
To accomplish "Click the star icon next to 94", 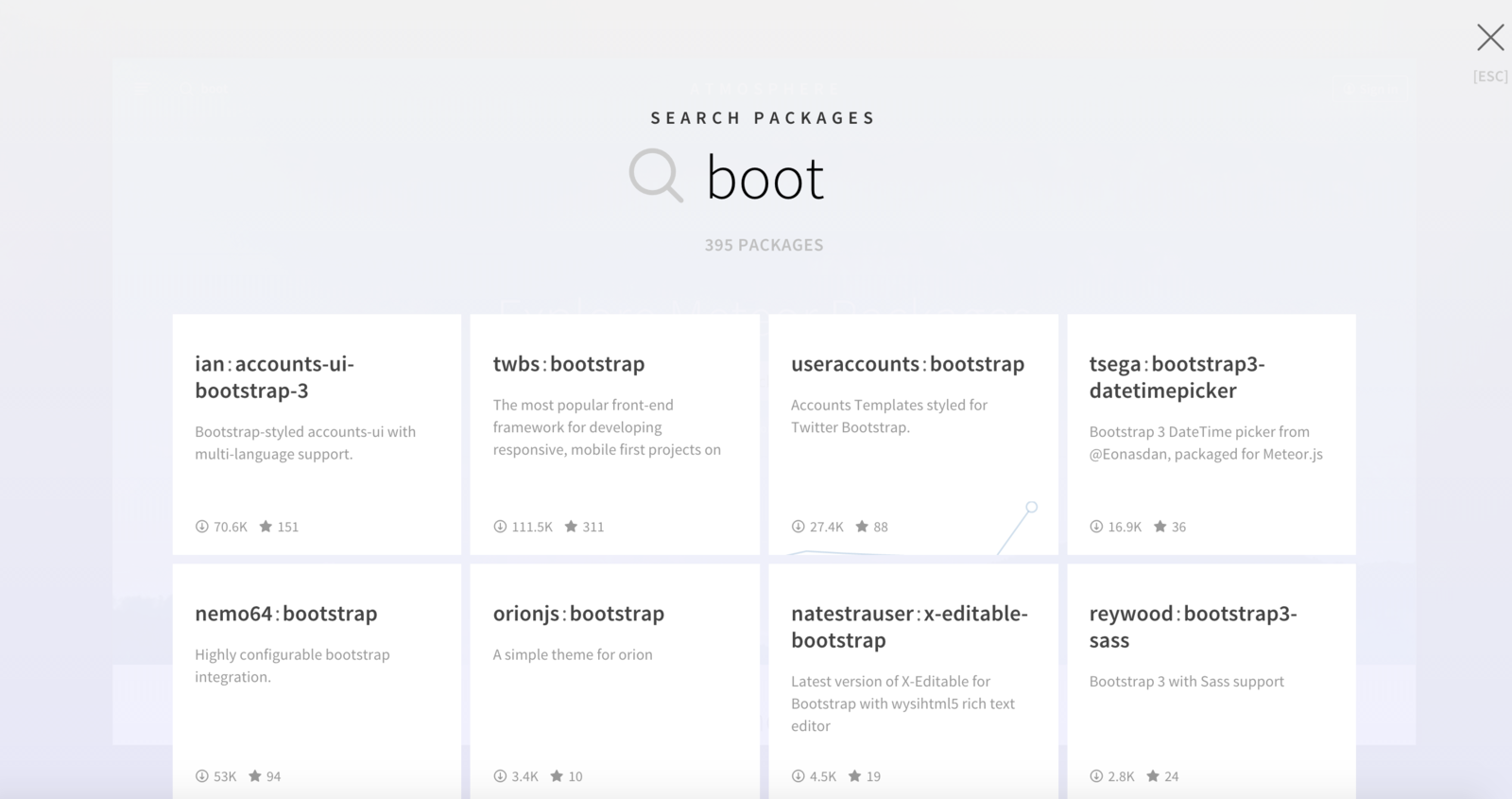I will coord(254,776).
